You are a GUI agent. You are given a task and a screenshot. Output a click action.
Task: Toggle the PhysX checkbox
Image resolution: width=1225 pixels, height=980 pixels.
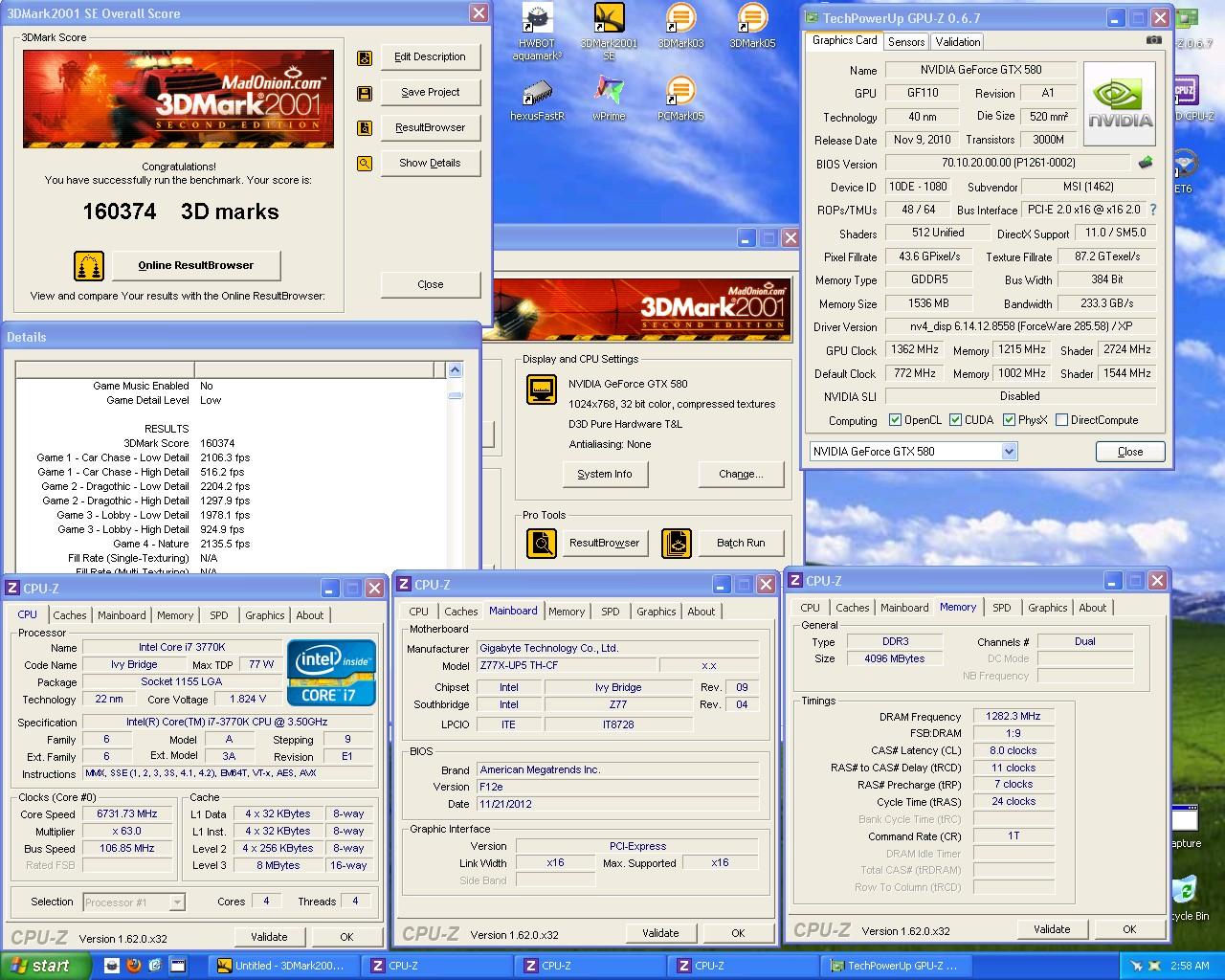pos(1009,420)
